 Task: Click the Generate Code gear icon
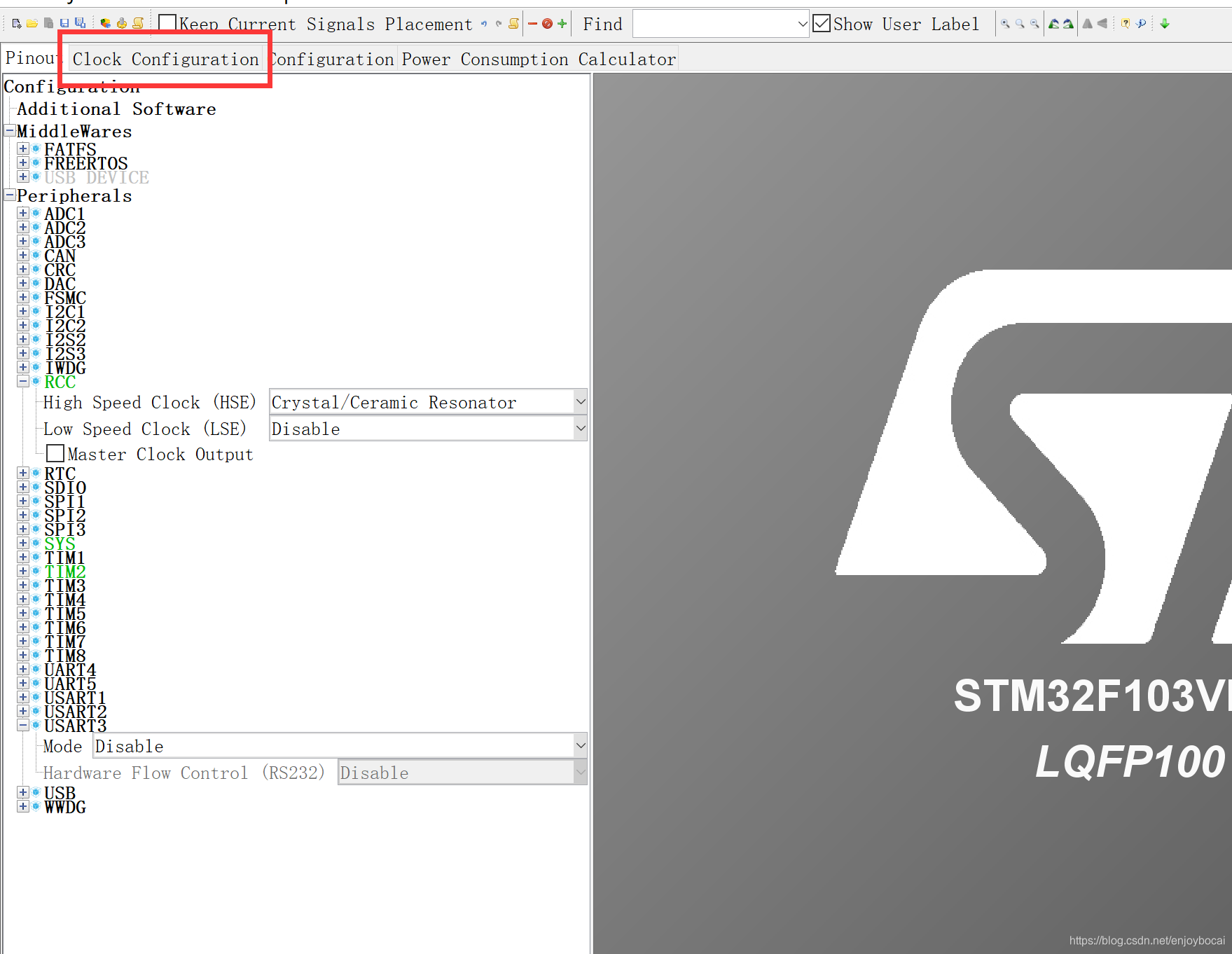pos(122,24)
